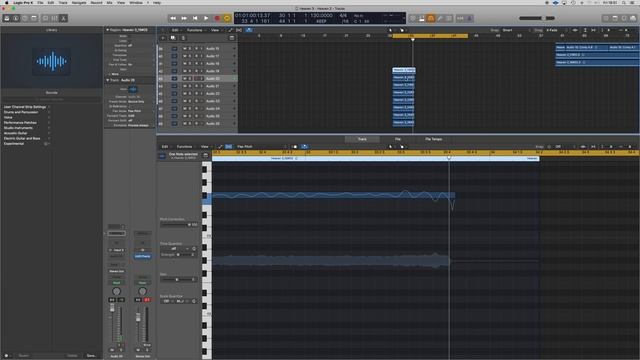Click the Fast Forward transport button
640x360 pixels.
coord(184,18)
